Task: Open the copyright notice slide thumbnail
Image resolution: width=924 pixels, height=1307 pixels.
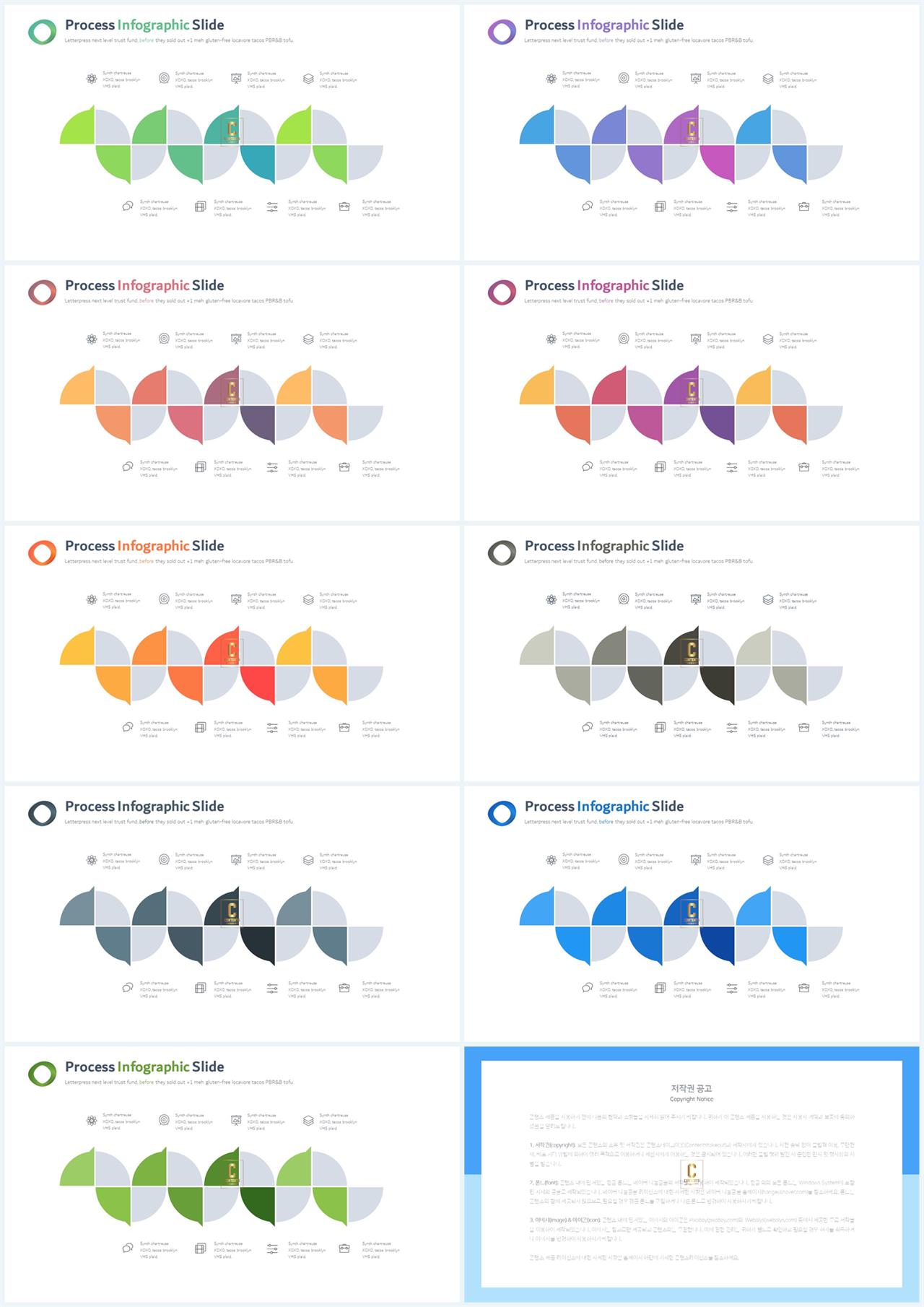Action: pos(692,1174)
